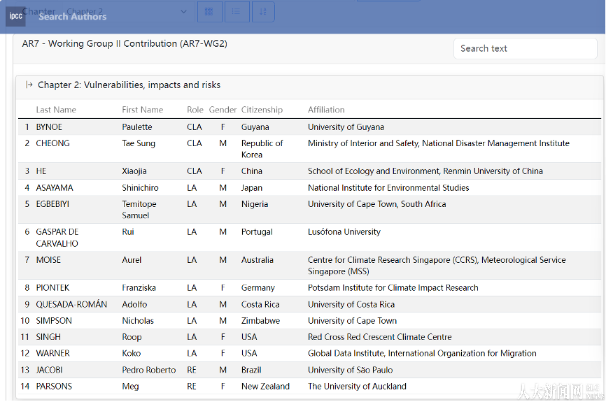Sort table by Role column
This screenshot has height=402, width=606.
pos(195,110)
